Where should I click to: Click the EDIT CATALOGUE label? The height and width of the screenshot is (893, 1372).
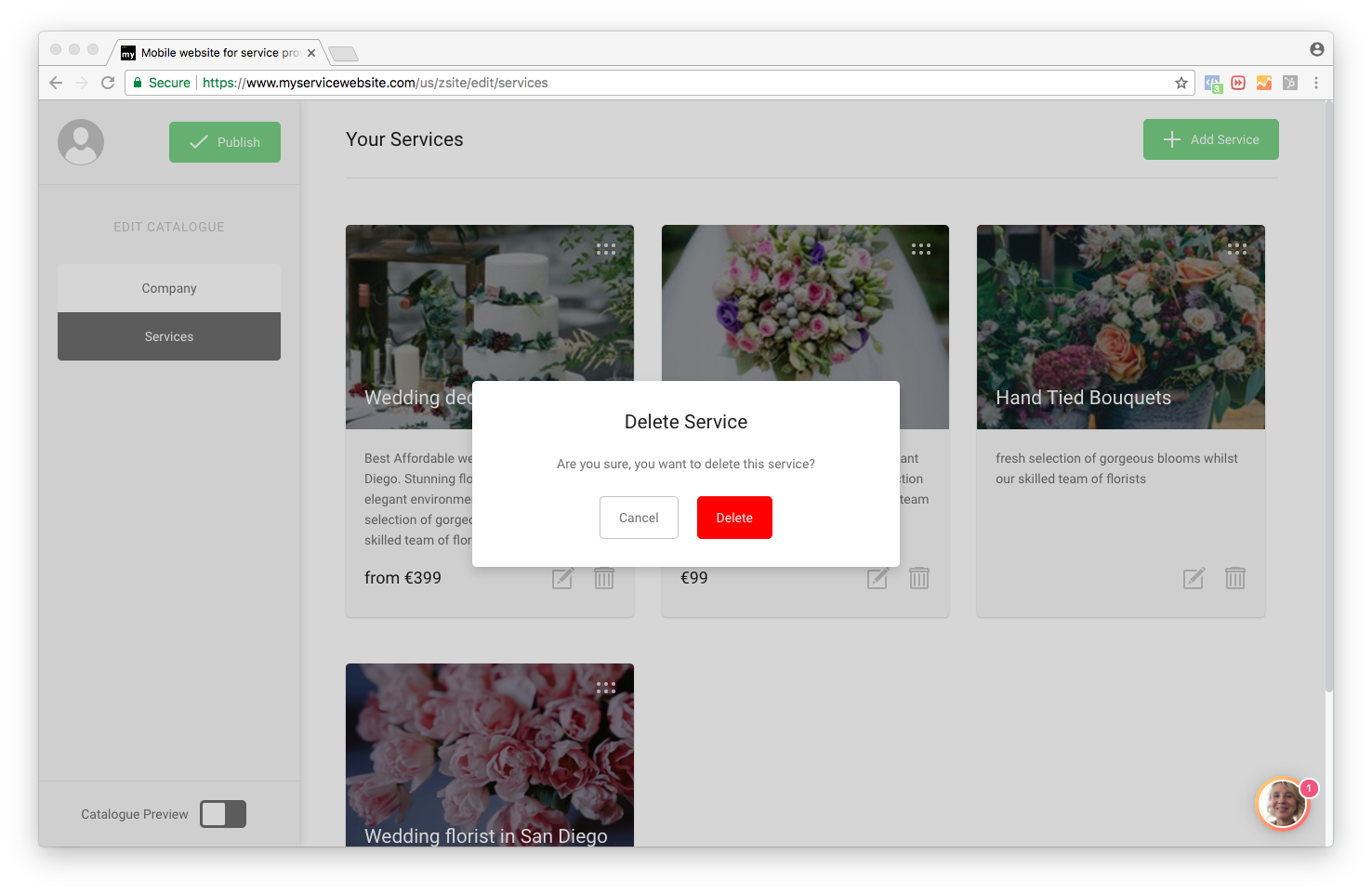(169, 227)
